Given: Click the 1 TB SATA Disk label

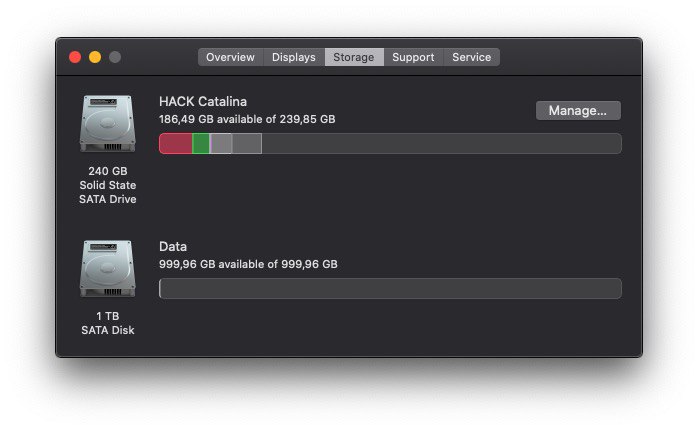Looking at the screenshot, I should (108, 323).
